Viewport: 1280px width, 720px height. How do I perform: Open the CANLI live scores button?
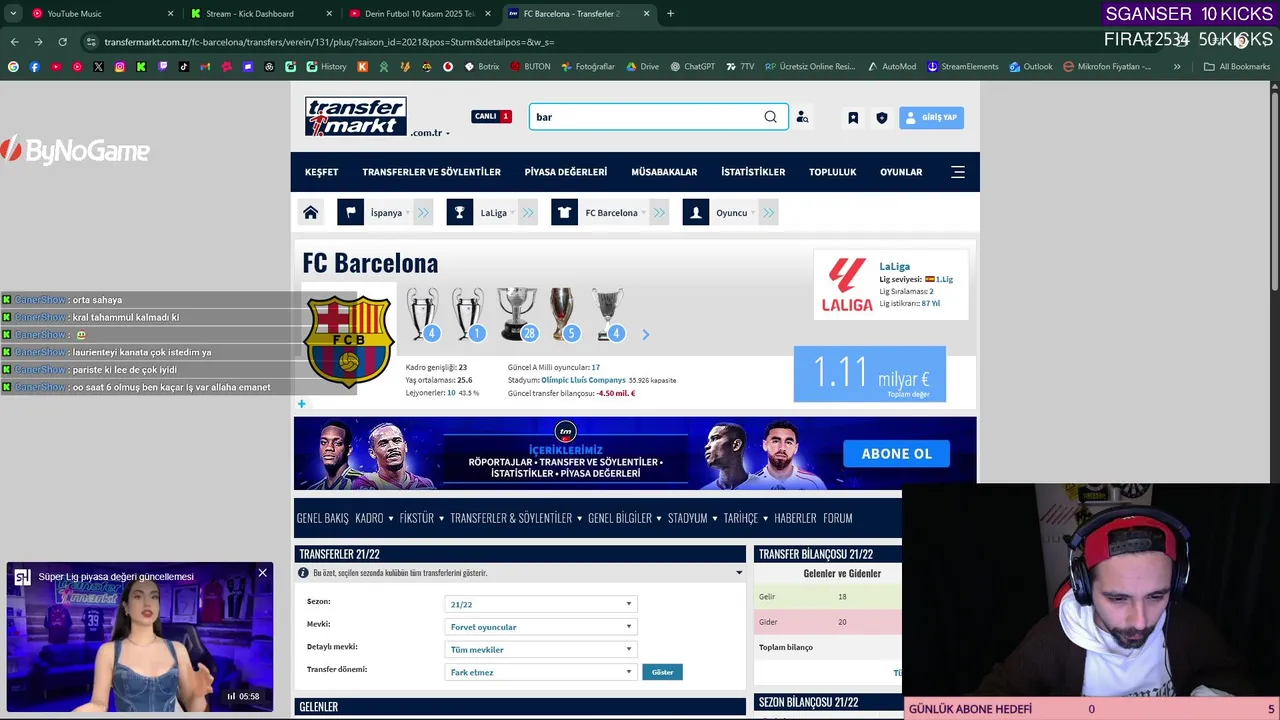(x=491, y=116)
